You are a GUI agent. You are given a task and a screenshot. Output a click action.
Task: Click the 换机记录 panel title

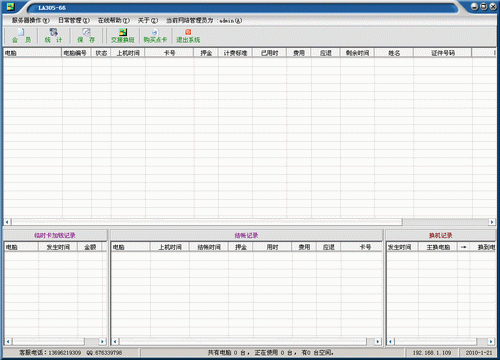click(440, 235)
